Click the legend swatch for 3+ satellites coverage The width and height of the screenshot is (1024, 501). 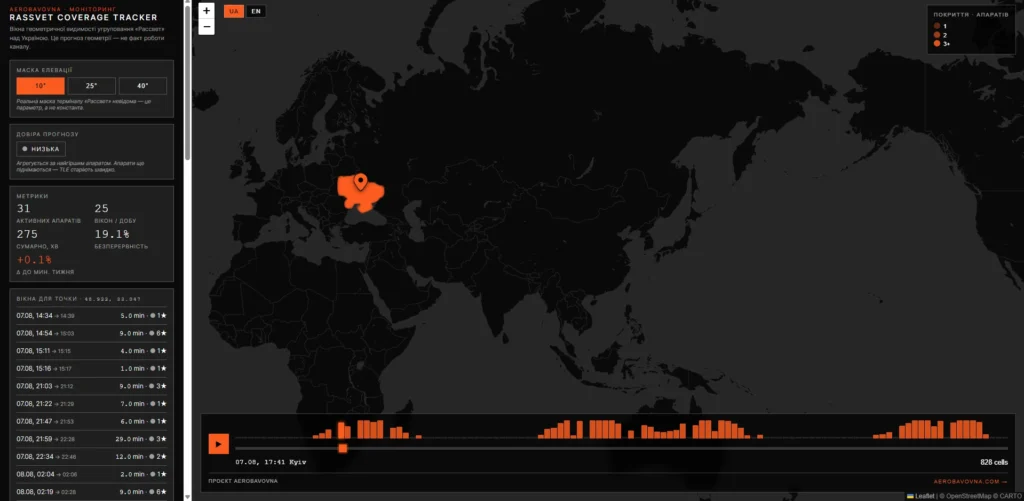pos(936,43)
